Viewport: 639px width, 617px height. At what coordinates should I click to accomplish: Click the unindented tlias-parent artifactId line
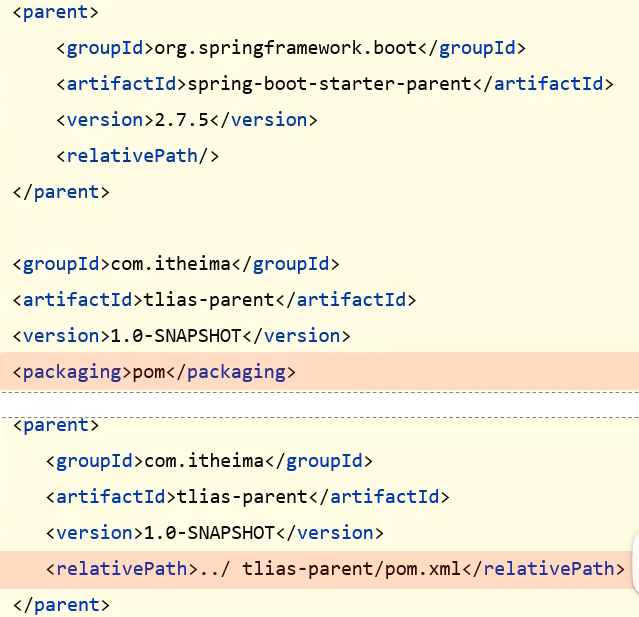point(214,300)
